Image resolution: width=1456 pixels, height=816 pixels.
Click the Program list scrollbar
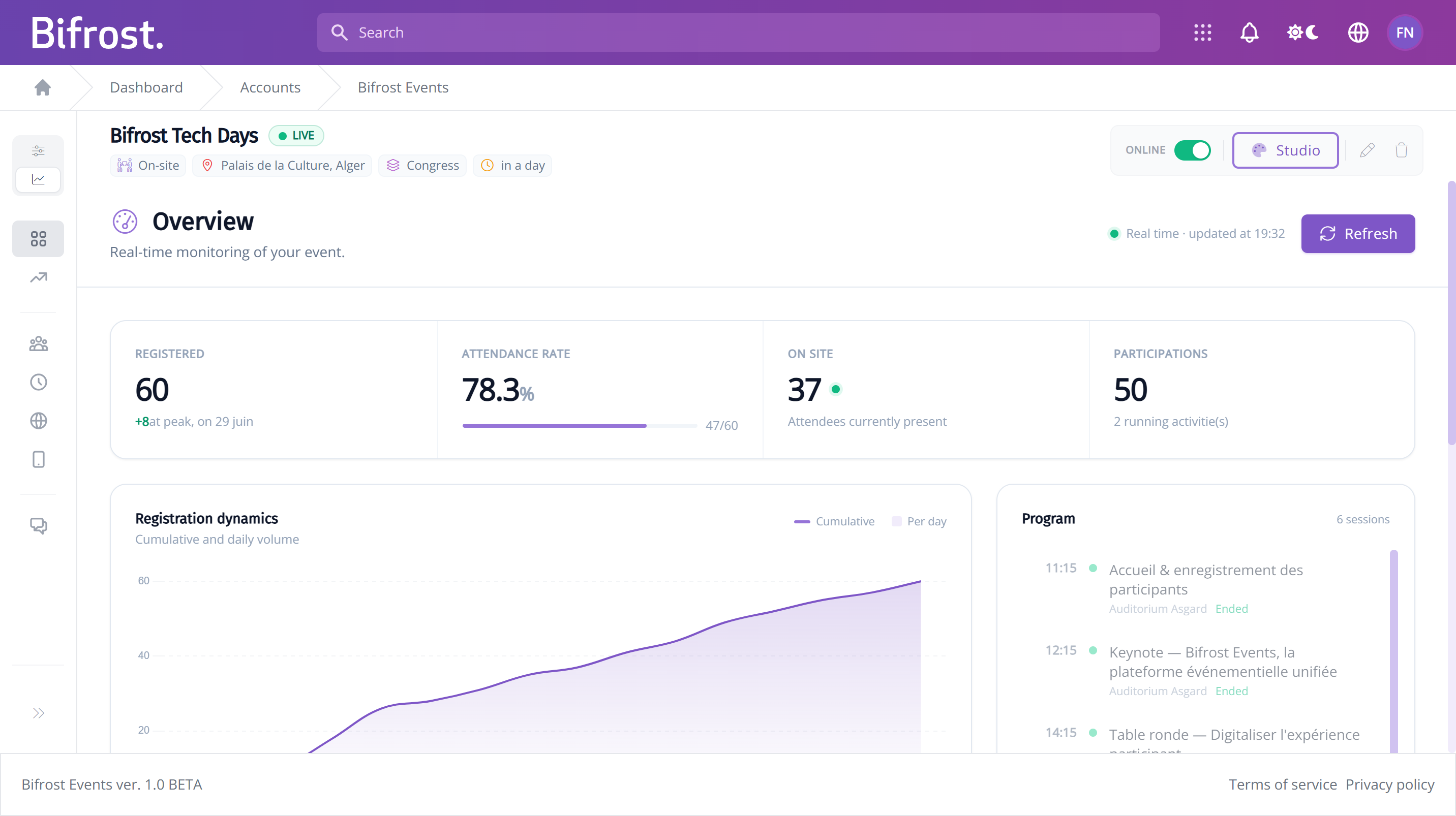coord(1393,650)
